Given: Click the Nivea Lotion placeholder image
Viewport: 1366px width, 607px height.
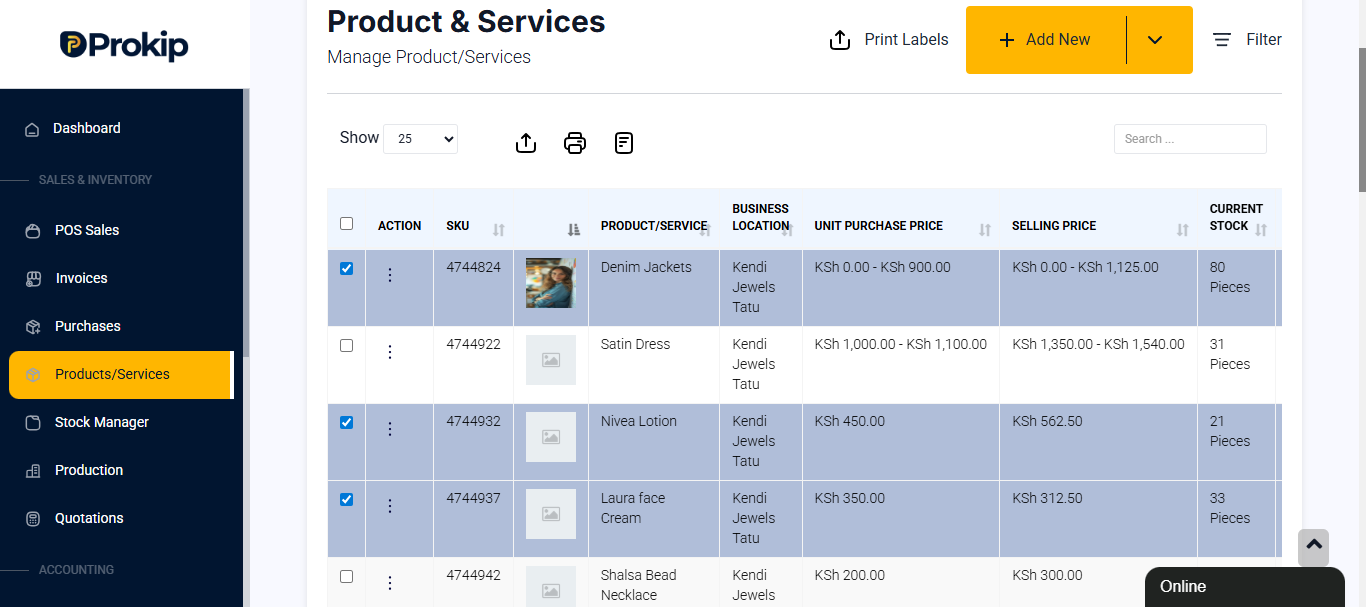Looking at the screenshot, I should (551, 437).
